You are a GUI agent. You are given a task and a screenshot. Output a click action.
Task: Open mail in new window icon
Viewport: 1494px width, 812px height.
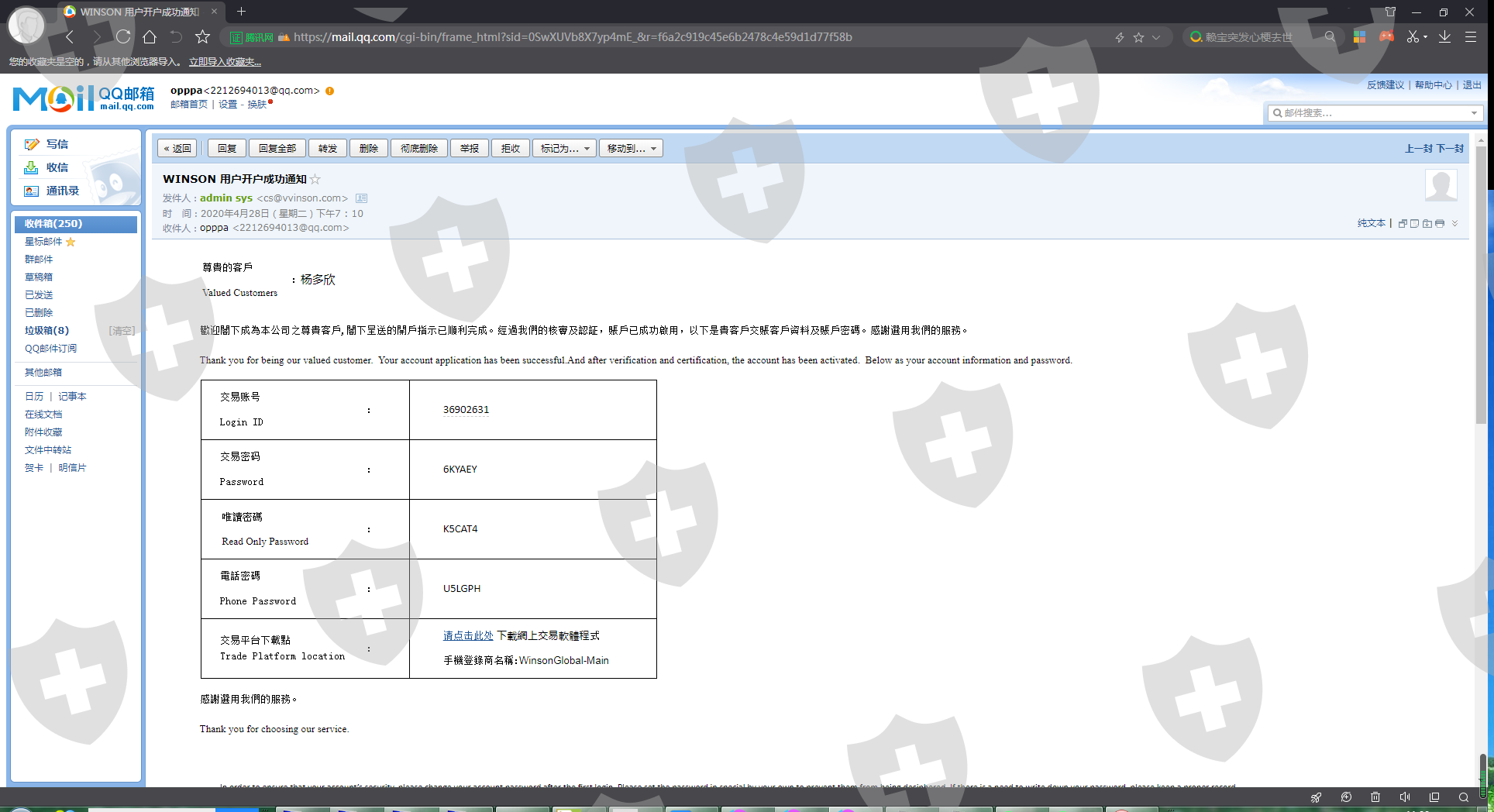(1403, 224)
